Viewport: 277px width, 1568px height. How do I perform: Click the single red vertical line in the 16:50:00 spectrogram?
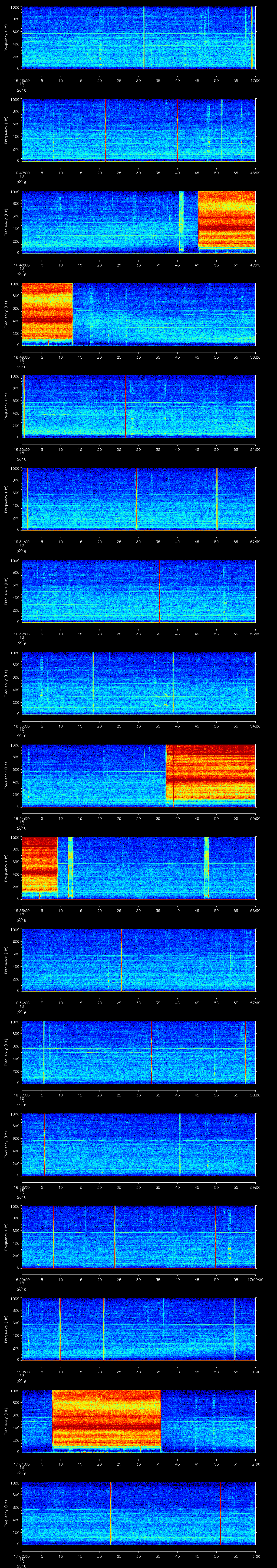[x=126, y=407]
